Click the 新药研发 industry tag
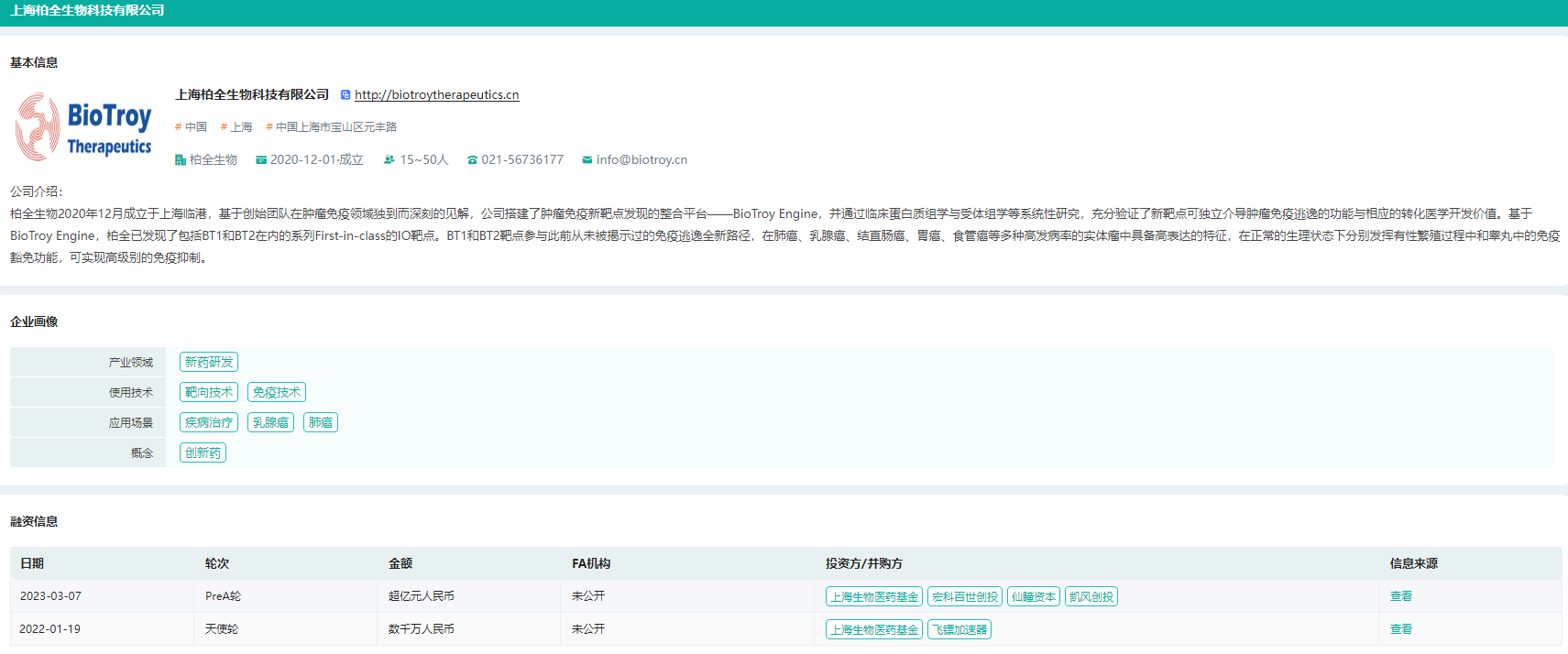Screen dimensions: 1568x654 pyautogui.click(x=209, y=363)
